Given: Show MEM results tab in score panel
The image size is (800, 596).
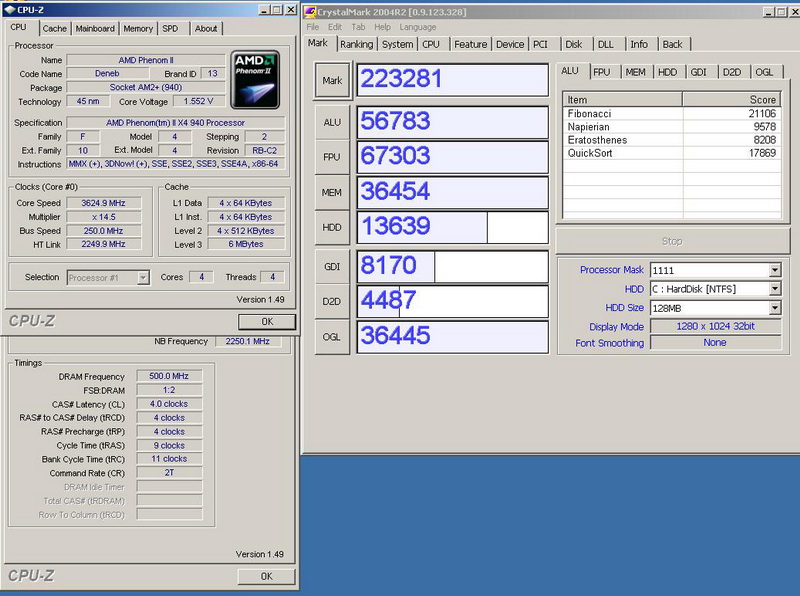Looking at the screenshot, I should coord(636,72).
